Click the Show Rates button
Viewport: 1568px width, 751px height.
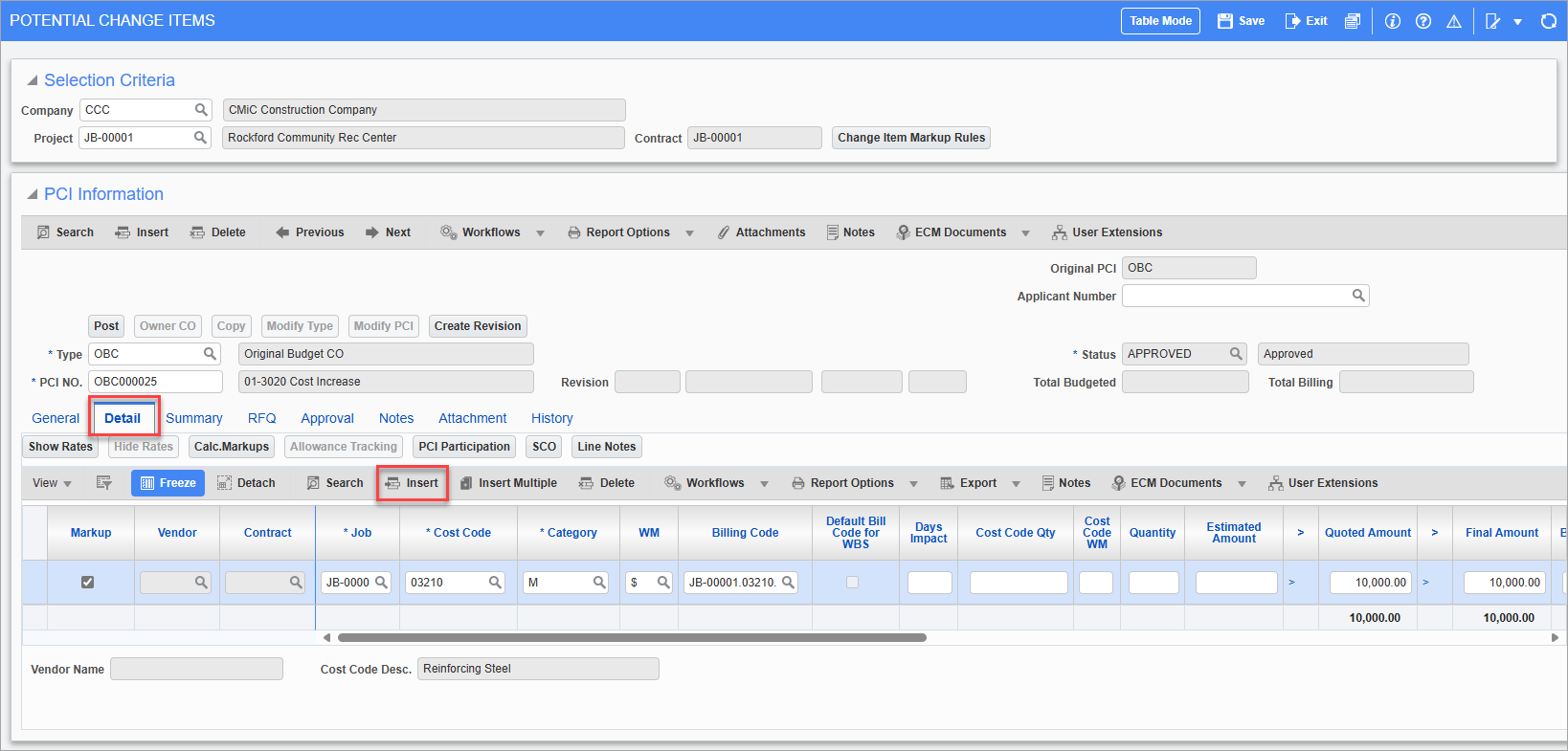[x=60, y=447]
